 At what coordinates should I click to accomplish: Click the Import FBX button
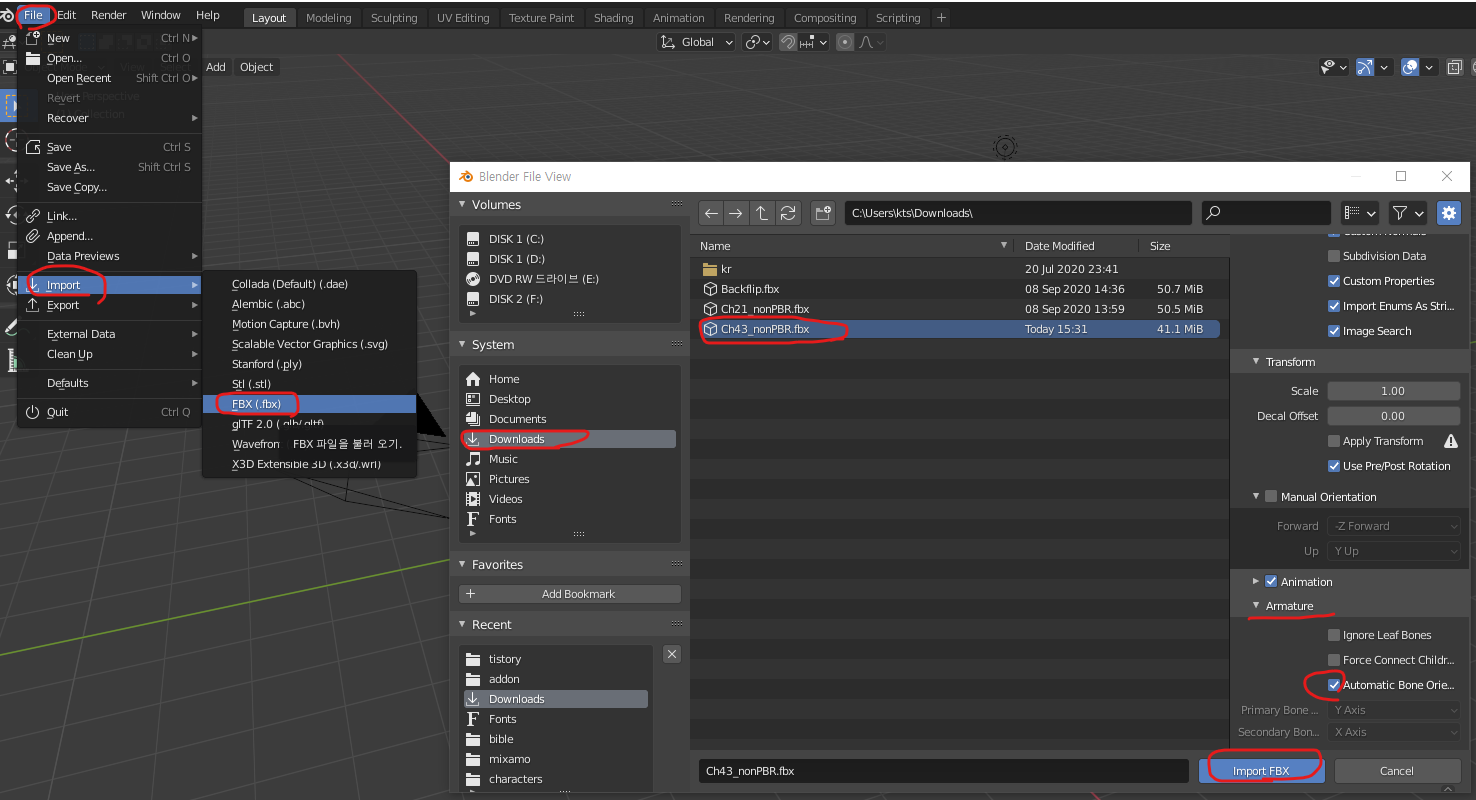[x=1261, y=771]
